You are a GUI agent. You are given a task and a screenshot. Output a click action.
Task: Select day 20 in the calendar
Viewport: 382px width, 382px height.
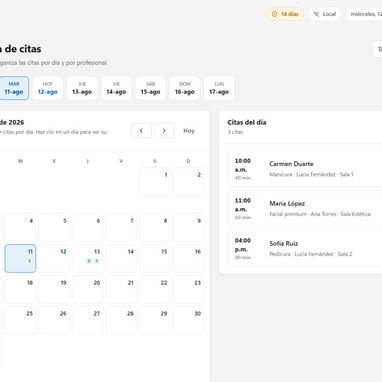(88, 289)
